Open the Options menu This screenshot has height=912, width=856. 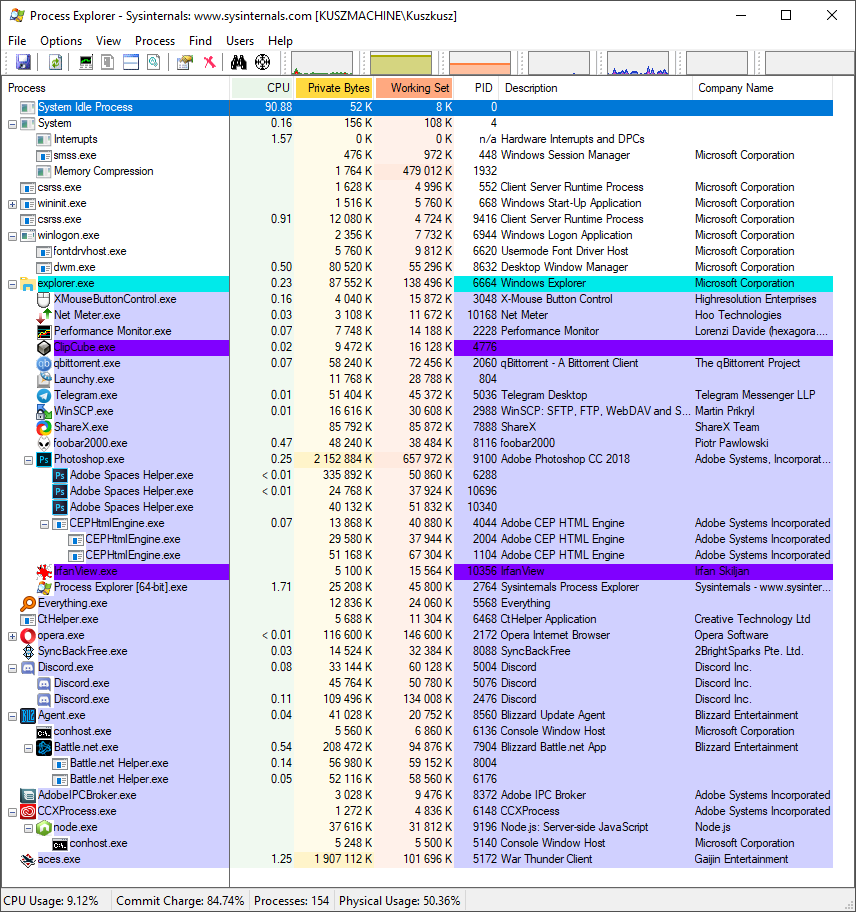(61, 41)
